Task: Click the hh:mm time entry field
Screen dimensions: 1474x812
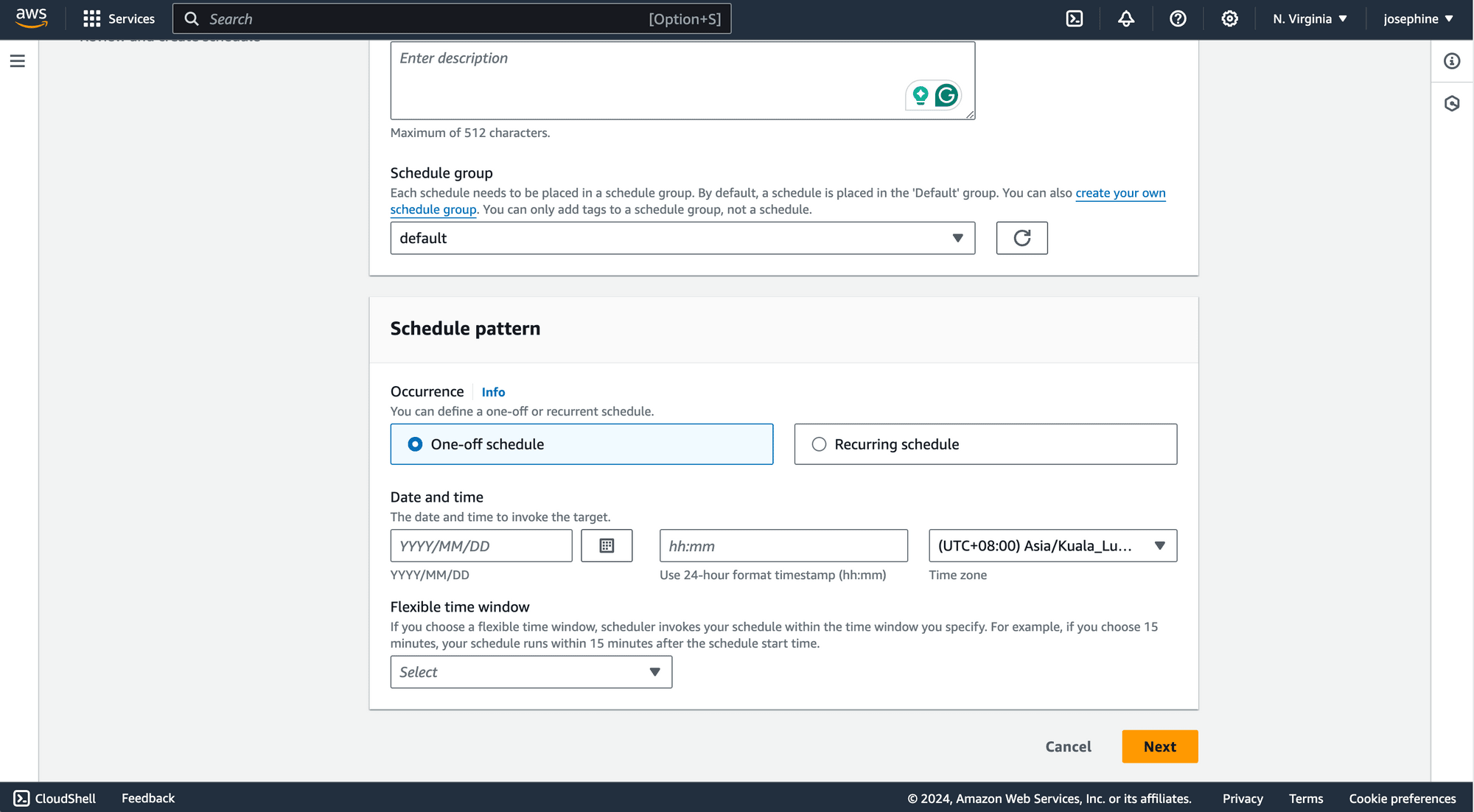Action: click(x=784, y=546)
